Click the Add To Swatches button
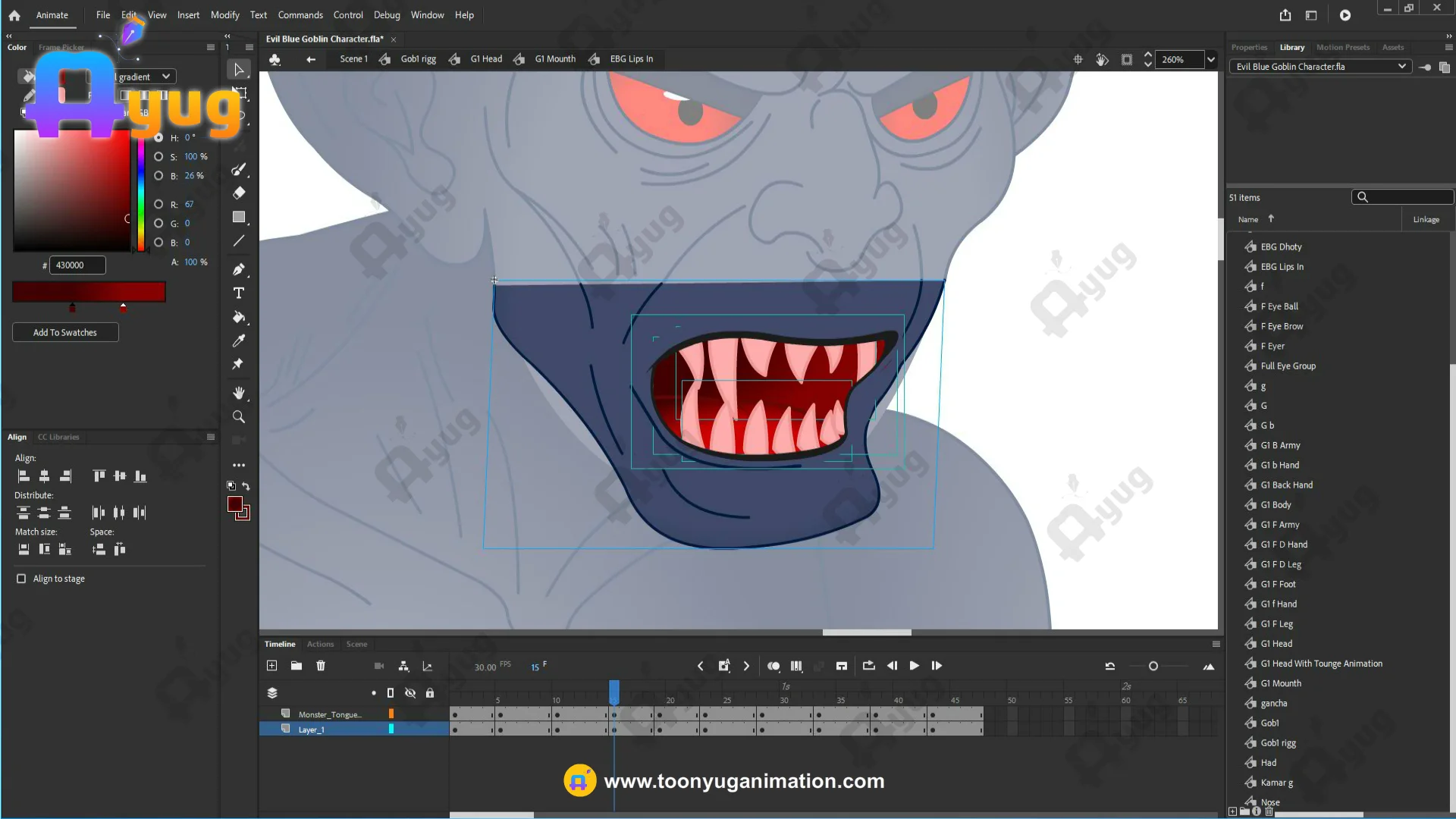 pyautogui.click(x=65, y=332)
